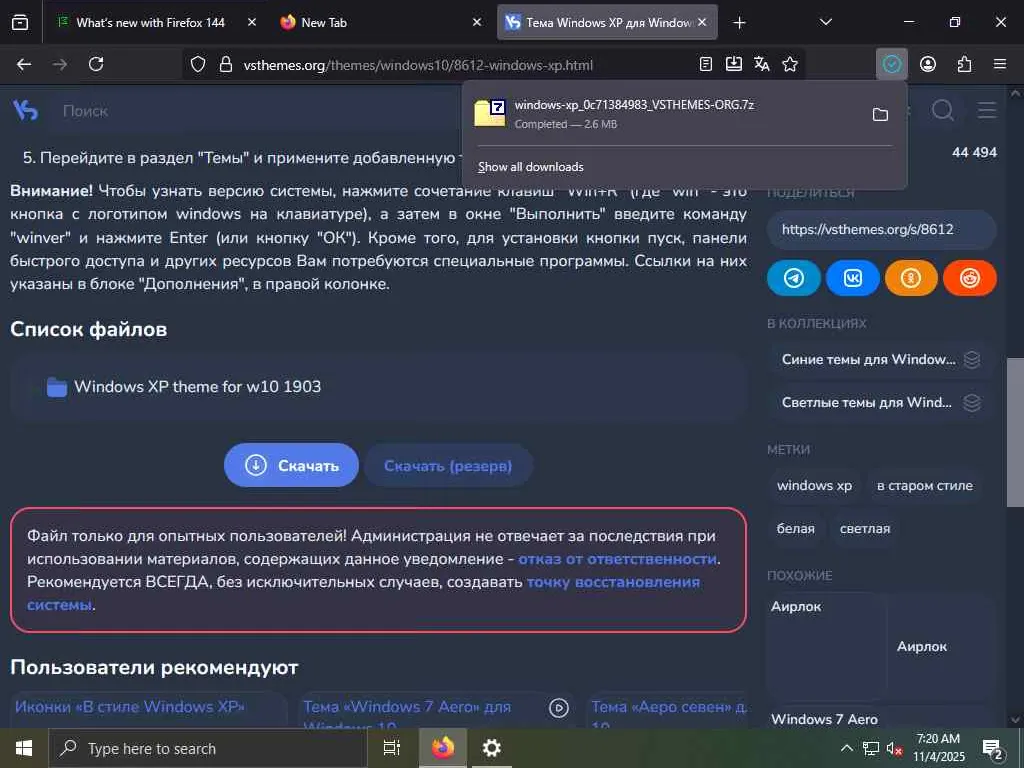The image size is (1024, 768).
Task: Click the muted volume tray icon
Action: pos(894,748)
